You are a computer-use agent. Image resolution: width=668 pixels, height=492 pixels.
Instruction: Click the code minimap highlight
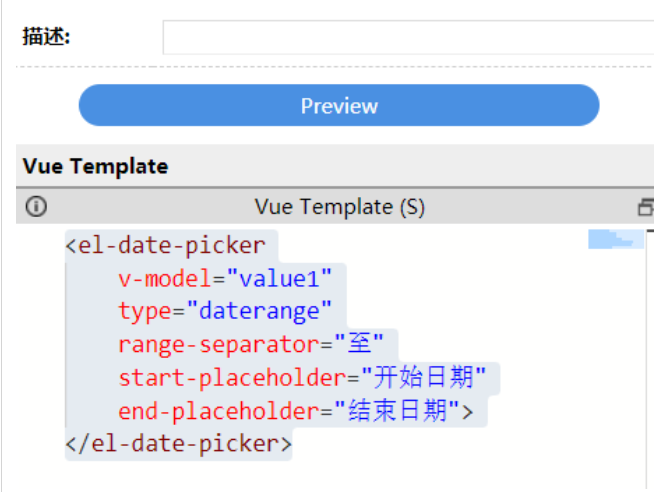pos(614,239)
